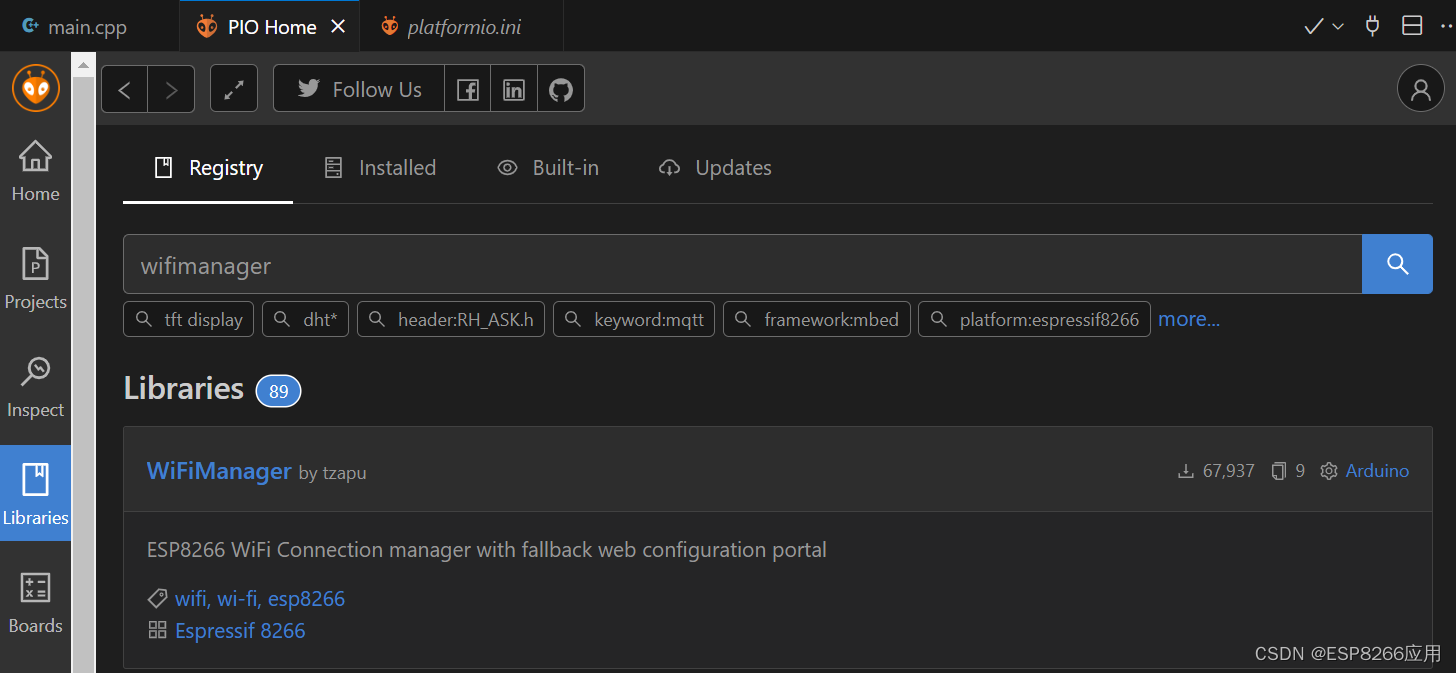
Task: Click the serial monitor plug icon
Action: point(1373,26)
